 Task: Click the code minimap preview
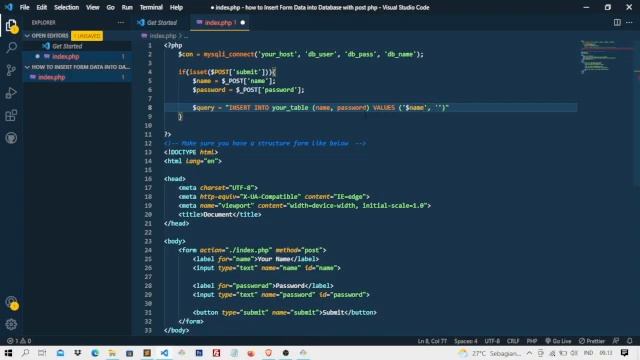pos(606,57)
